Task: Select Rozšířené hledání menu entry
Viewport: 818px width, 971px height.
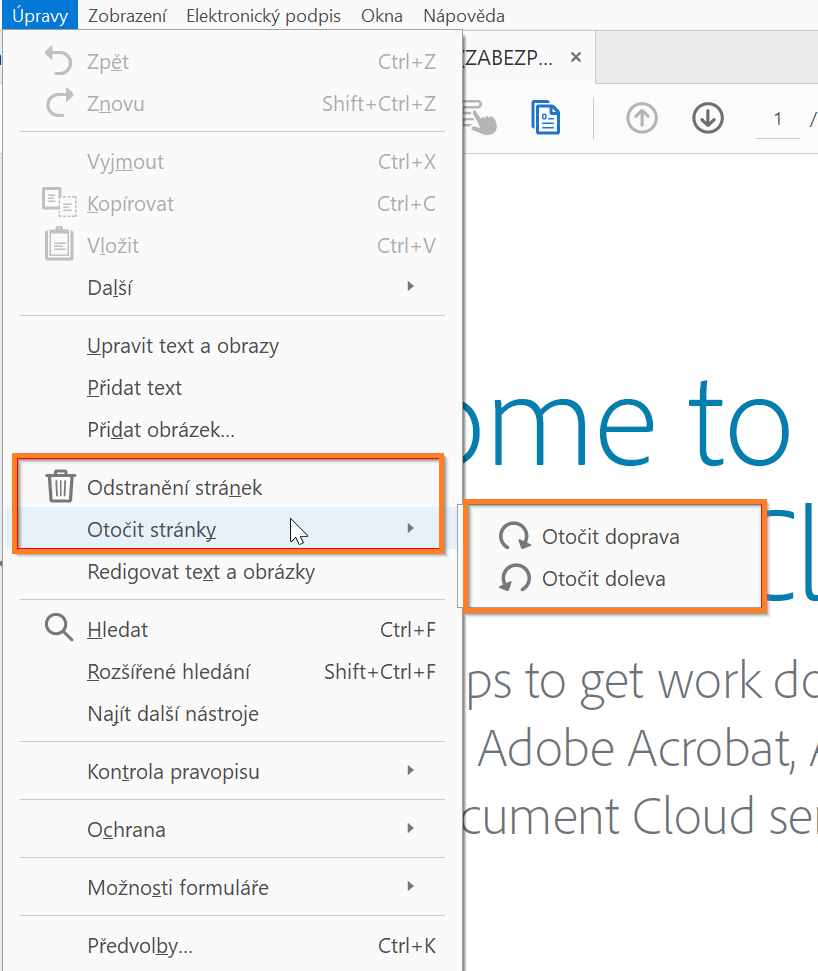Action: click(x=168, y=672)
